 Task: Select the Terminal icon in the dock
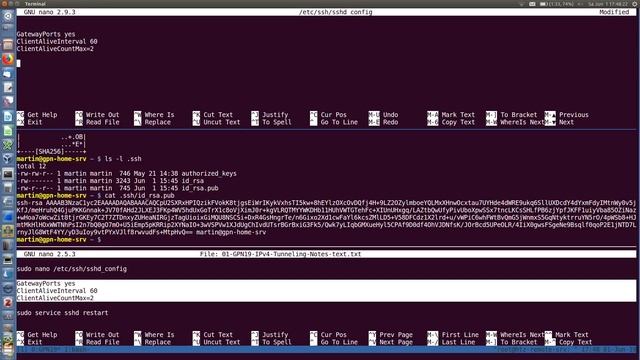coord(8,174)
